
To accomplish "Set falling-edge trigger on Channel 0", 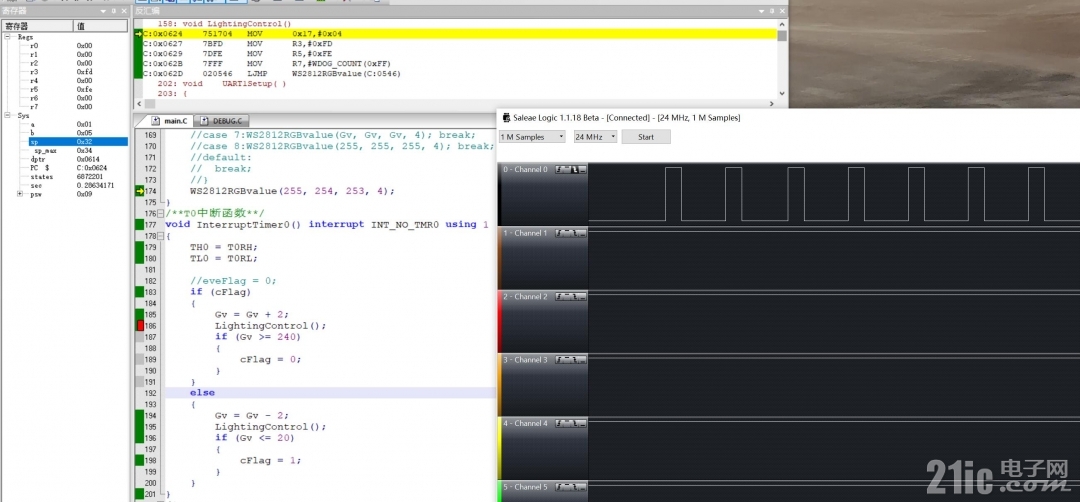I will 574,169.
